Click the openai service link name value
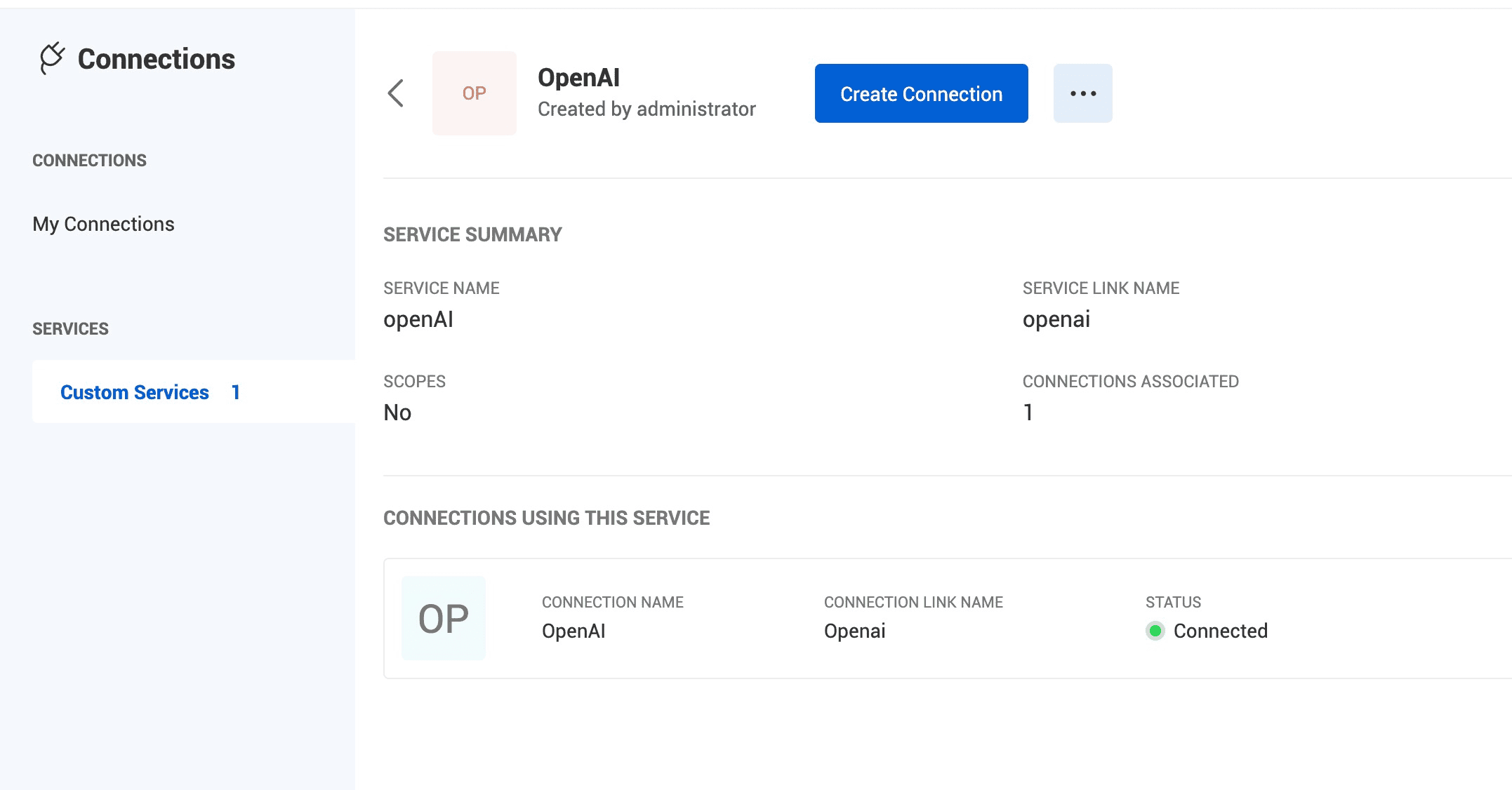1512x790 pixels. pos(1056,319)
